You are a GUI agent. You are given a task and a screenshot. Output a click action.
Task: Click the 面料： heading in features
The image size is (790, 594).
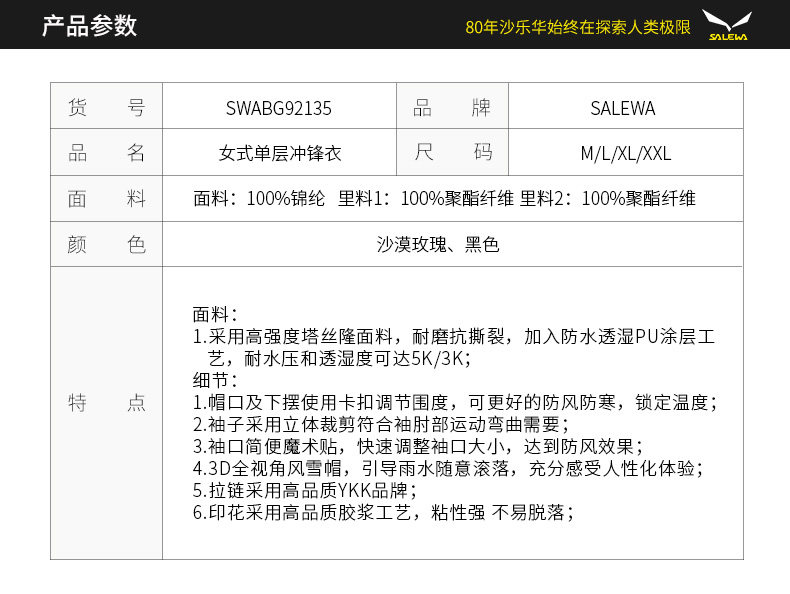click(215, 314)
